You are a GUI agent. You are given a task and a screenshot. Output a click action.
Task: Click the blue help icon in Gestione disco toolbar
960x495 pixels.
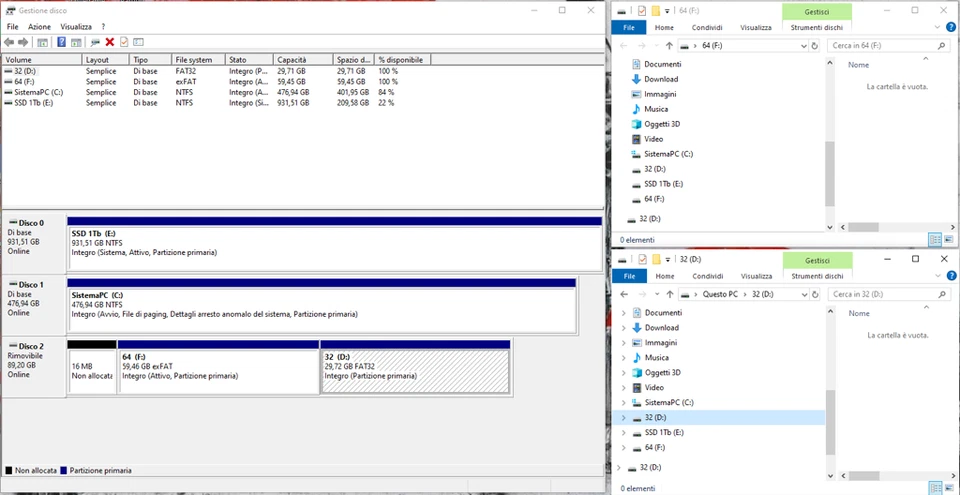click(61, 42)
